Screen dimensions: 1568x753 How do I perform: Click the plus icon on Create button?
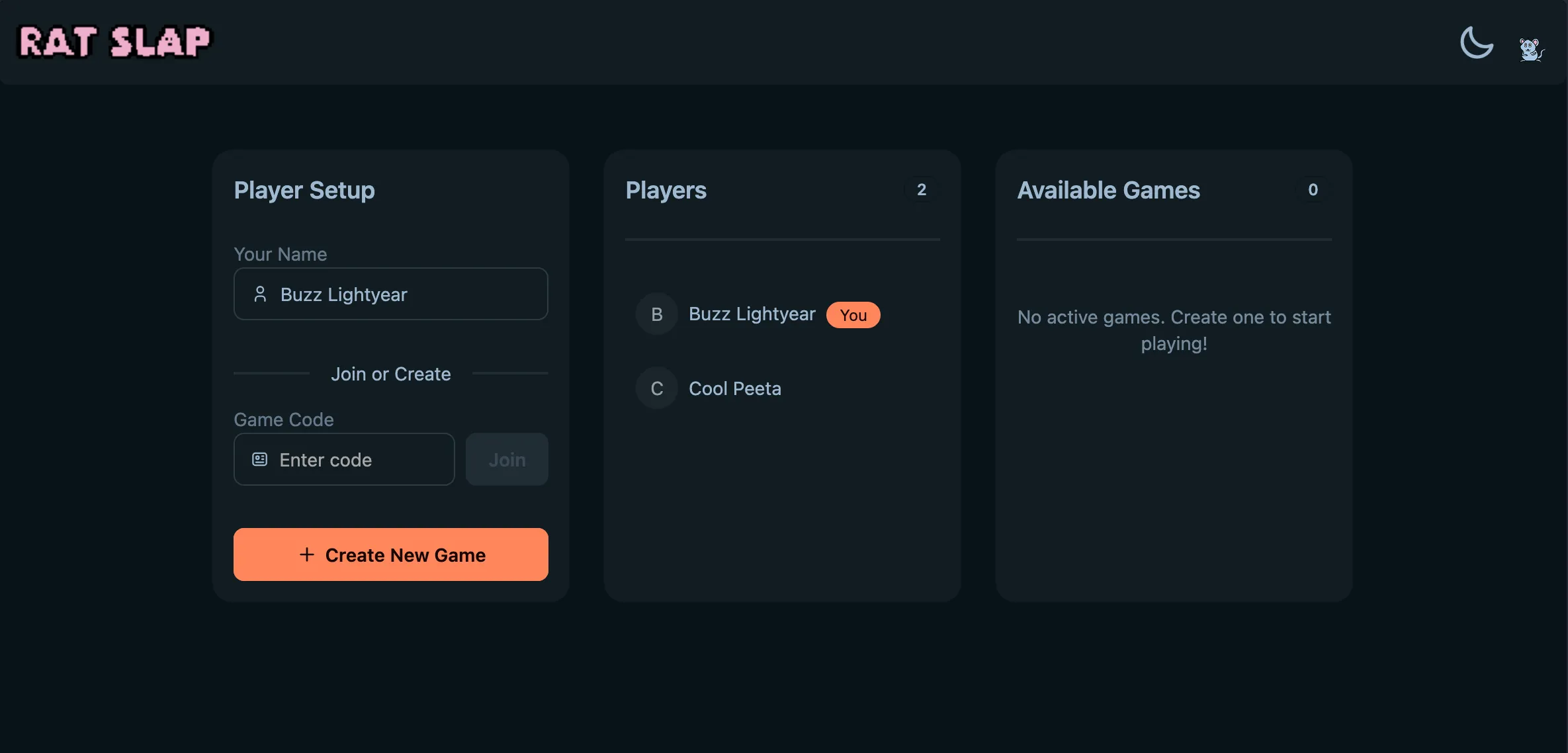coord(306,554)
